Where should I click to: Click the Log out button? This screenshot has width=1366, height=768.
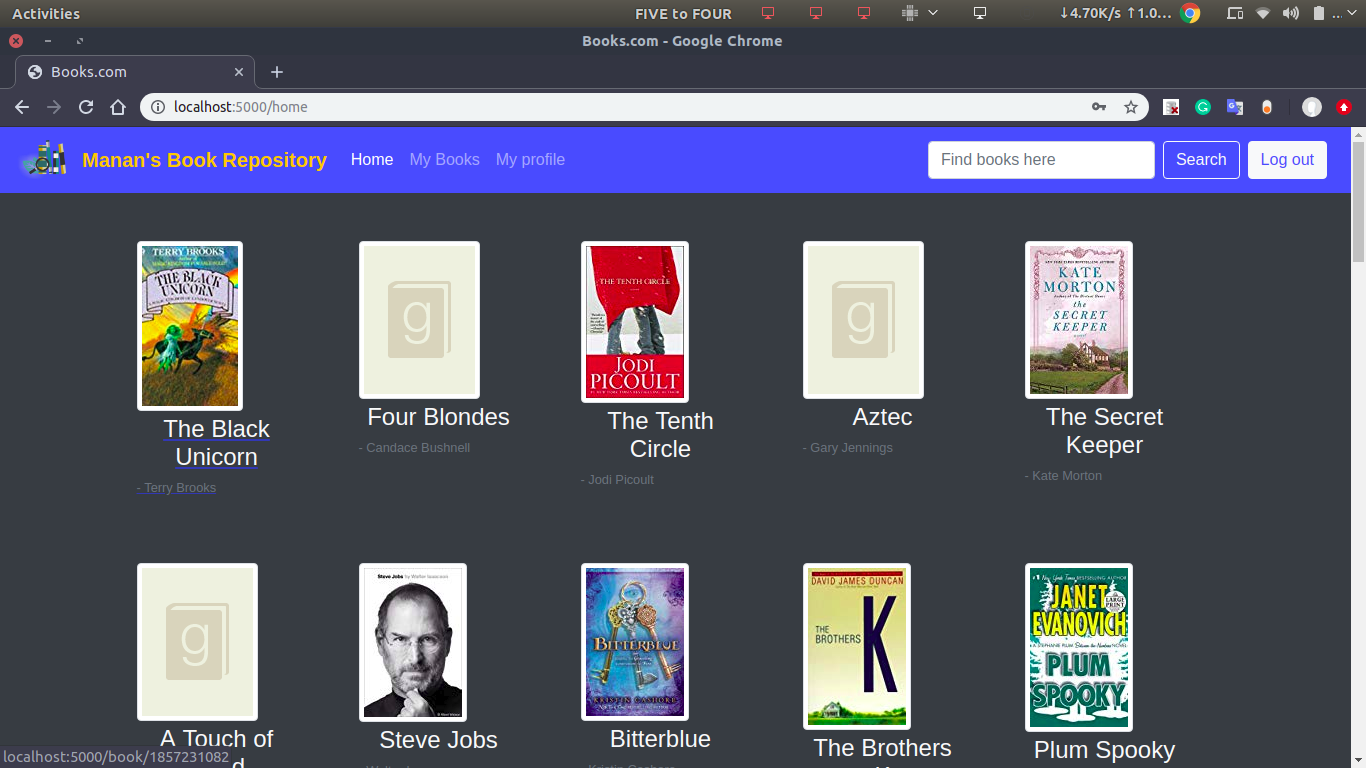pos(1287,159)
